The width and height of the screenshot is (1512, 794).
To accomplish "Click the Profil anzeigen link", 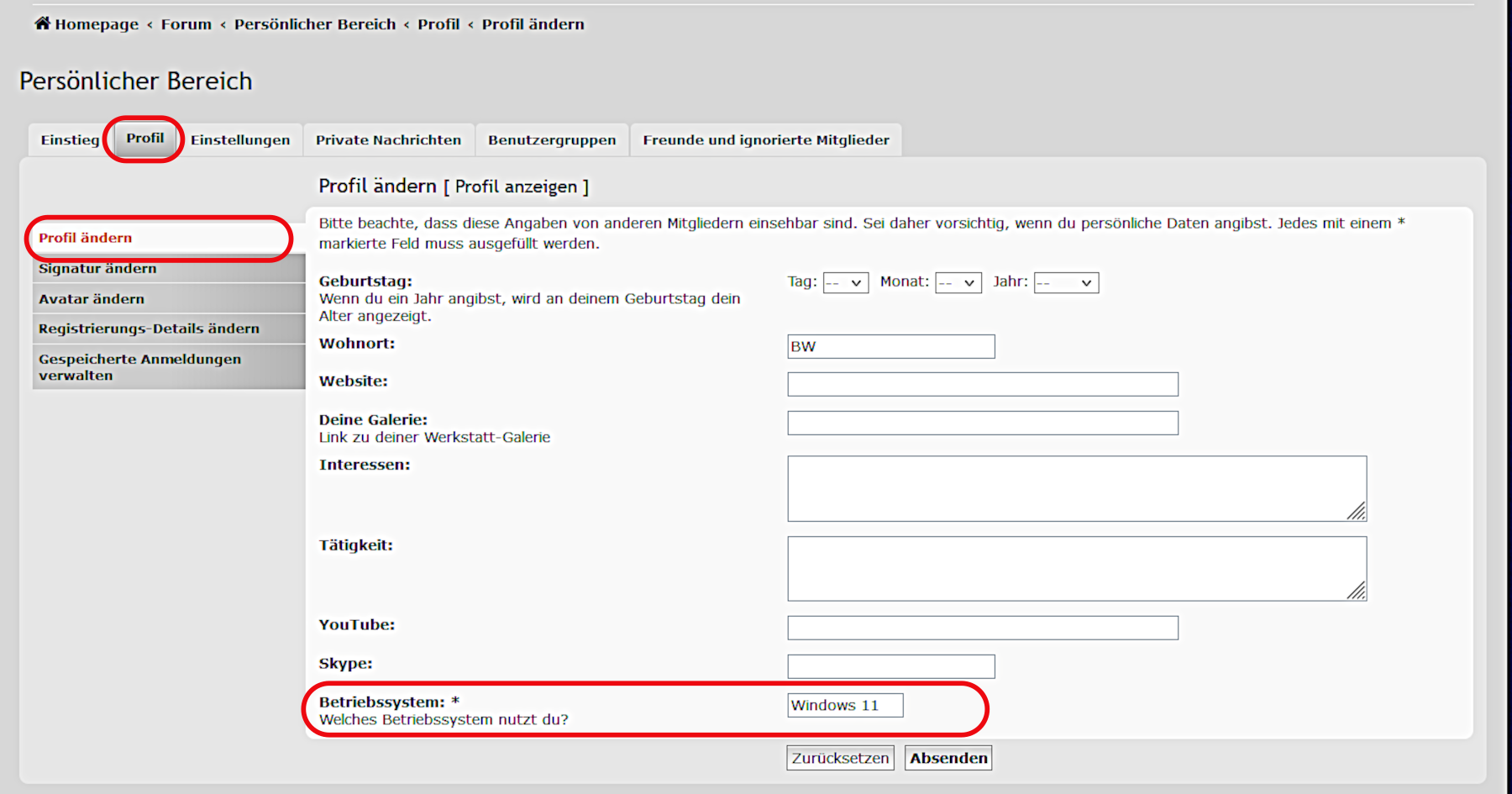I will [x=516, y=187].
